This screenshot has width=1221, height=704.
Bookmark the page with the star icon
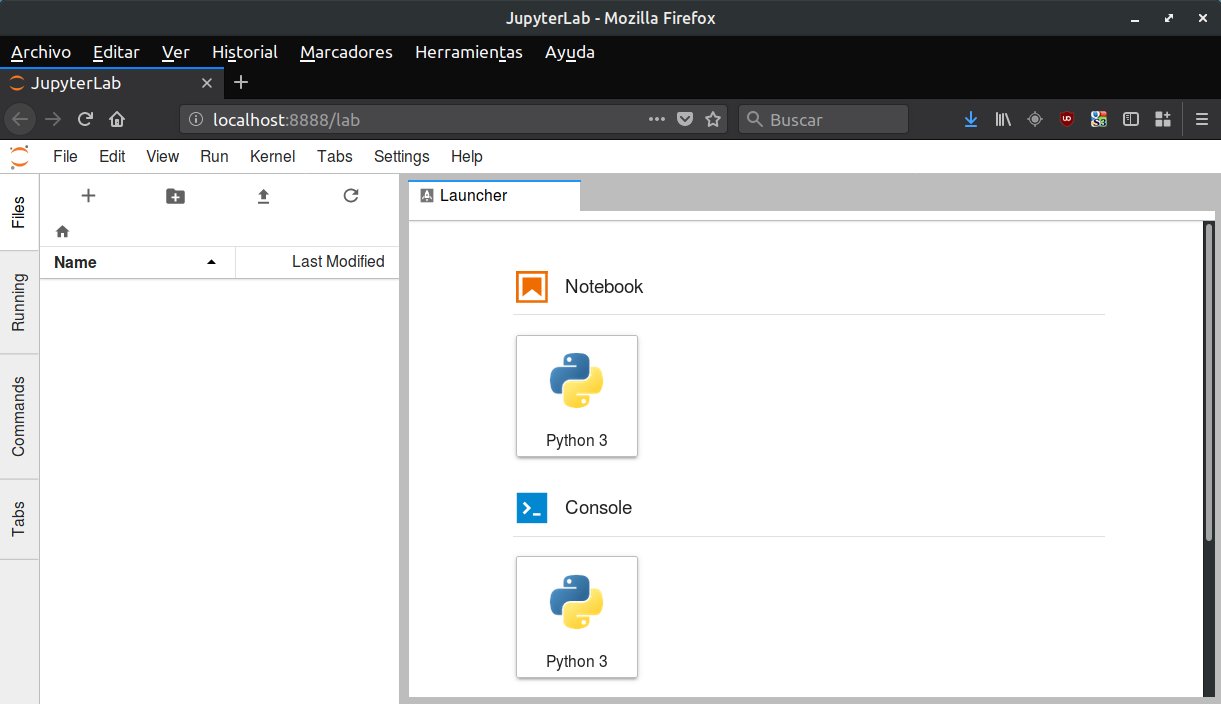713,119
